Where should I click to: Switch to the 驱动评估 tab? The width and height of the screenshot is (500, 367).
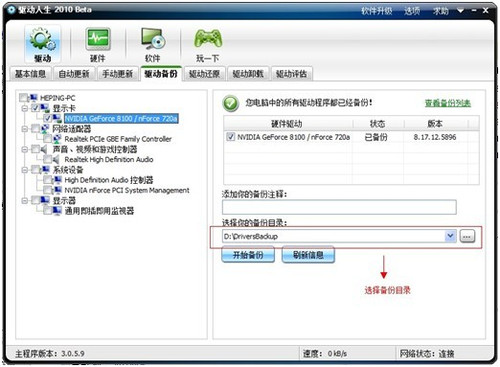292,74
